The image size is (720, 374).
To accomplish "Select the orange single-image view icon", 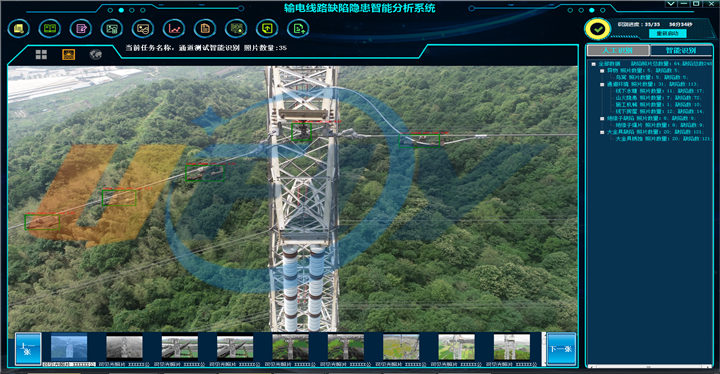I will 68,55.
